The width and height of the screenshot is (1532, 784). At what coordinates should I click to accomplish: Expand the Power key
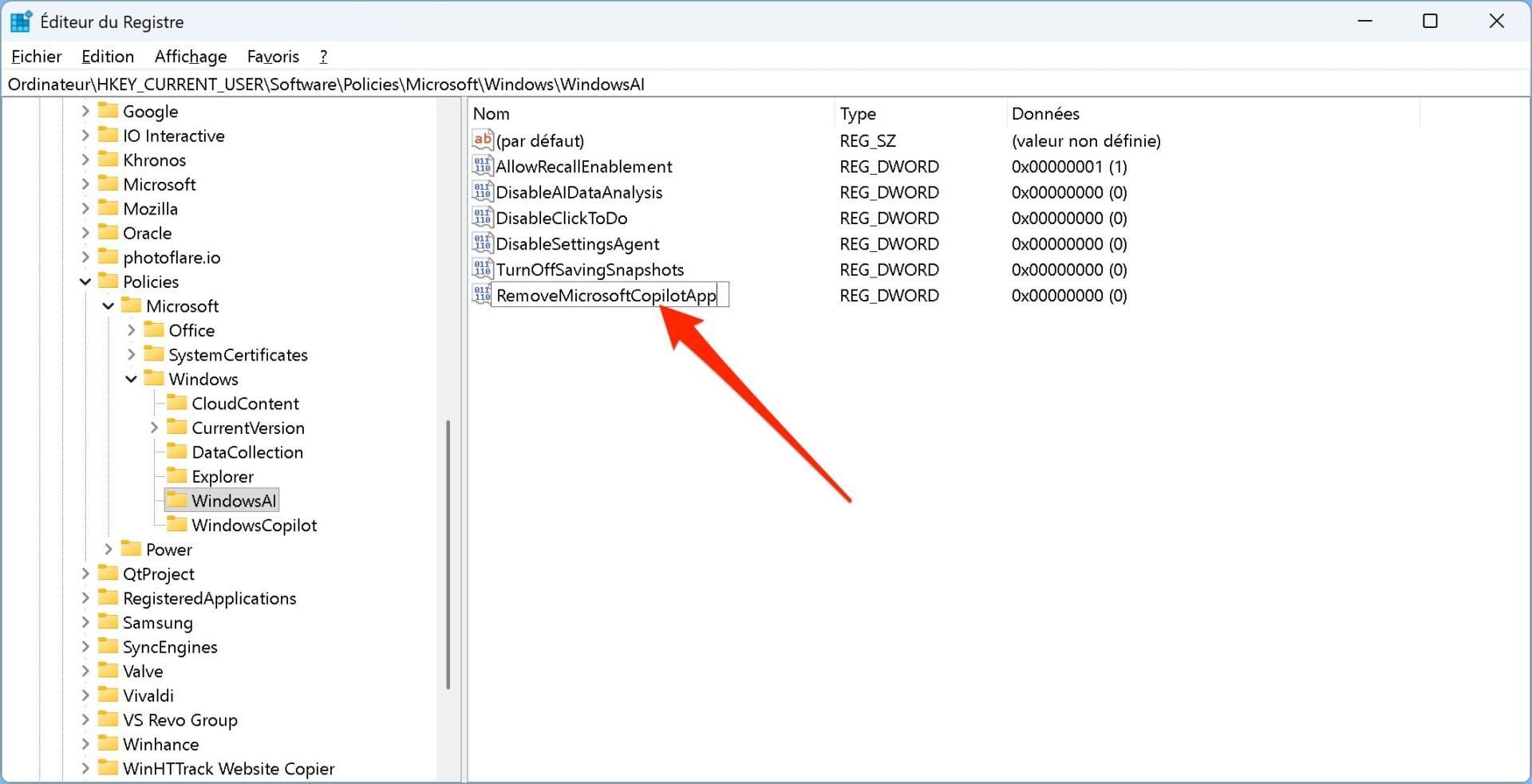pos(109,550)
